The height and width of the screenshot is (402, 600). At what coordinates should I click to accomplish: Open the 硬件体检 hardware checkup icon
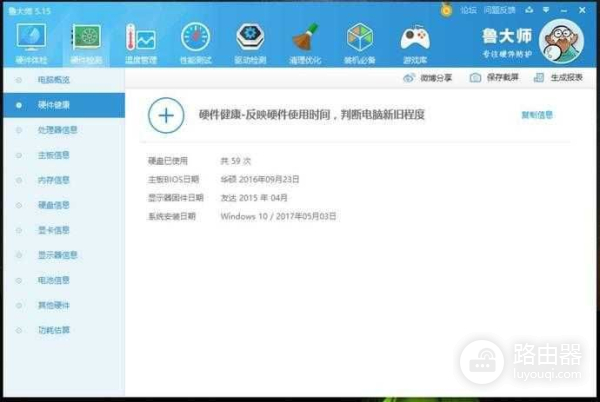[x=32, y=40]
